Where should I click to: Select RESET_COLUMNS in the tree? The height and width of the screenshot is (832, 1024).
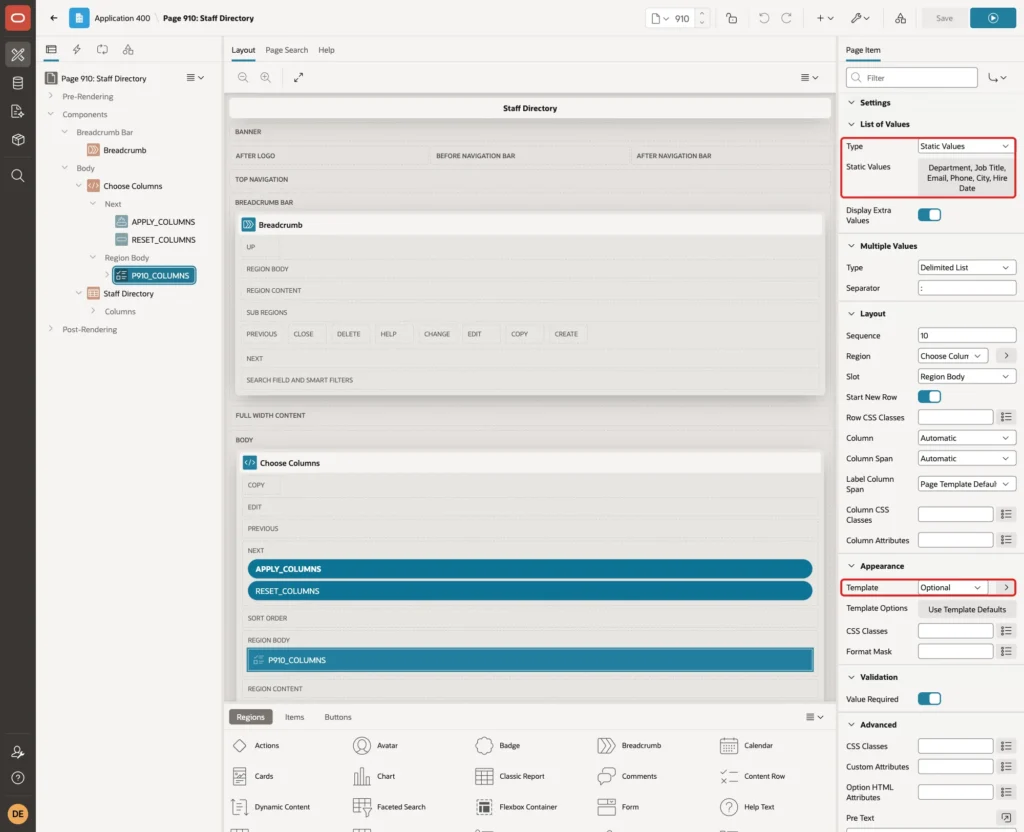coord(163,240)
